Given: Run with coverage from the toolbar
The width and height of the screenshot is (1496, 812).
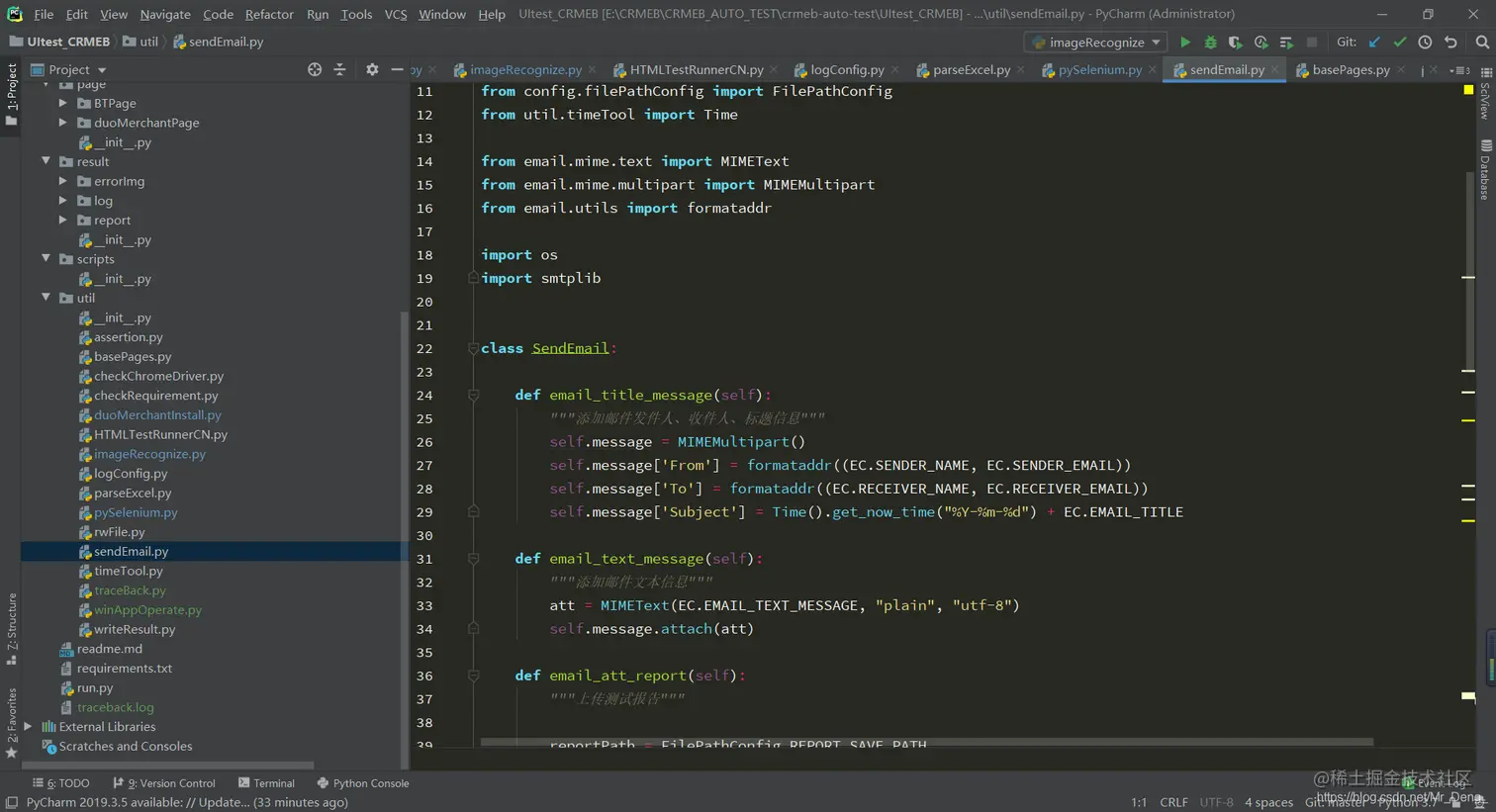Looking at the screenshot, I should pyautogui.click(x=1235, y=43).
